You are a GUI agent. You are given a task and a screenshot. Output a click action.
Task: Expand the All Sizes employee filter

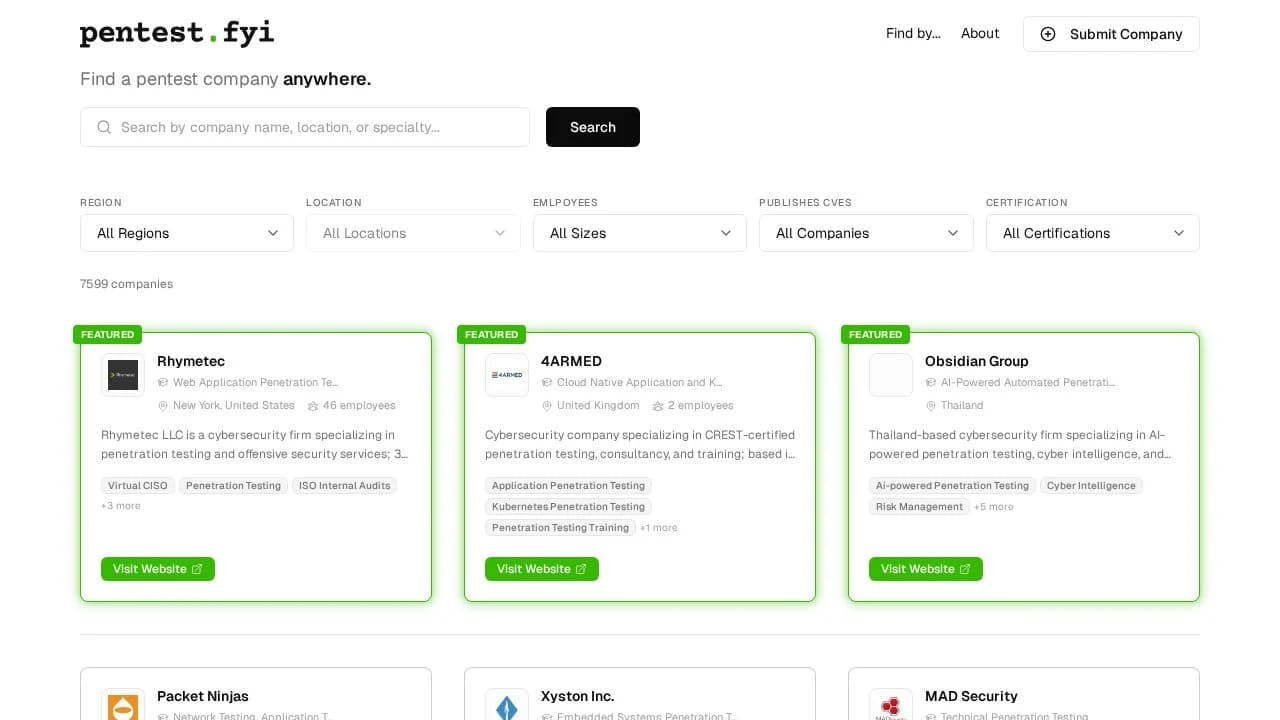639,233
